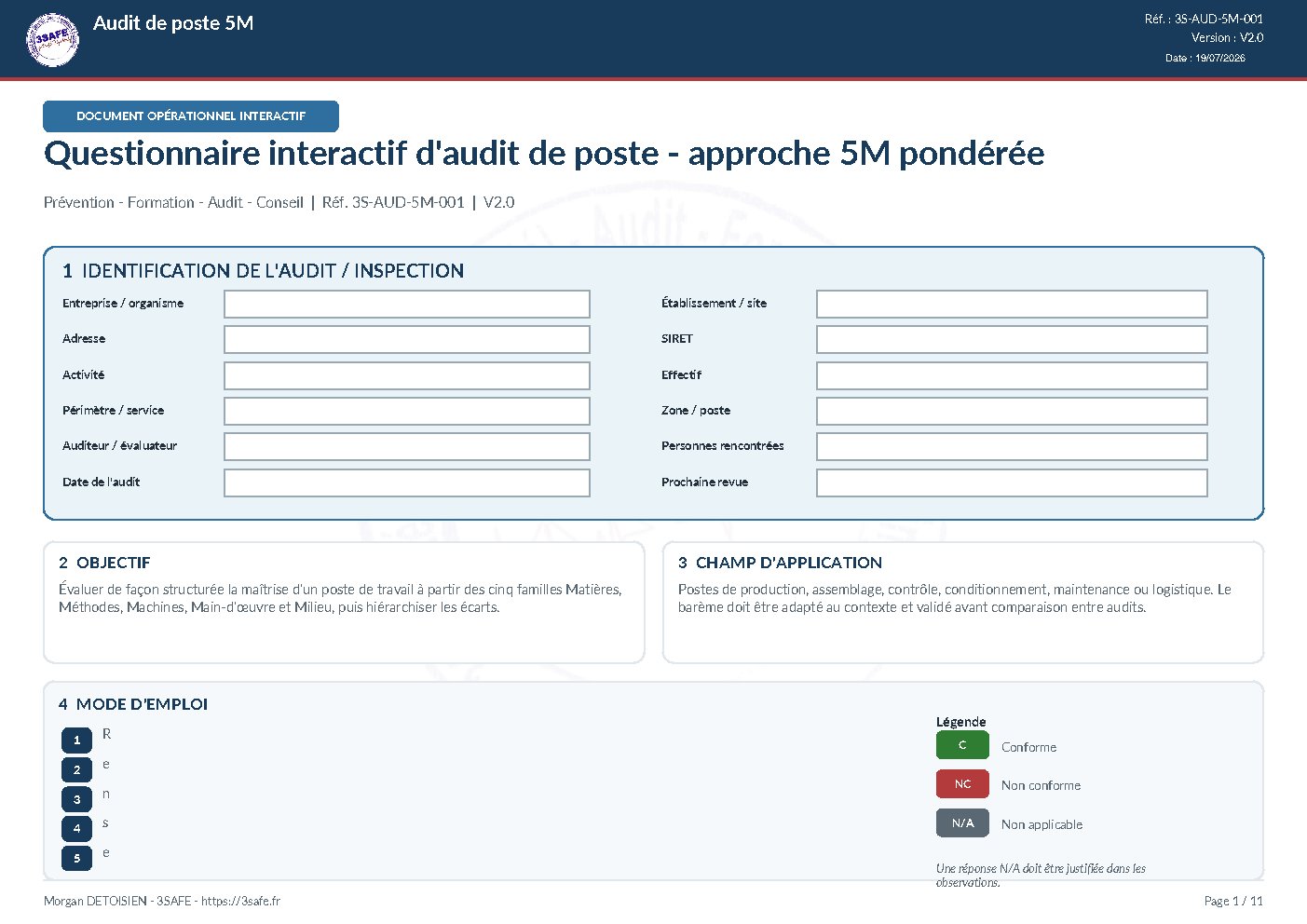Select the Zone / poste field
The width and height of the screenshot is (1307, 924).
(x=1012, y=411)
